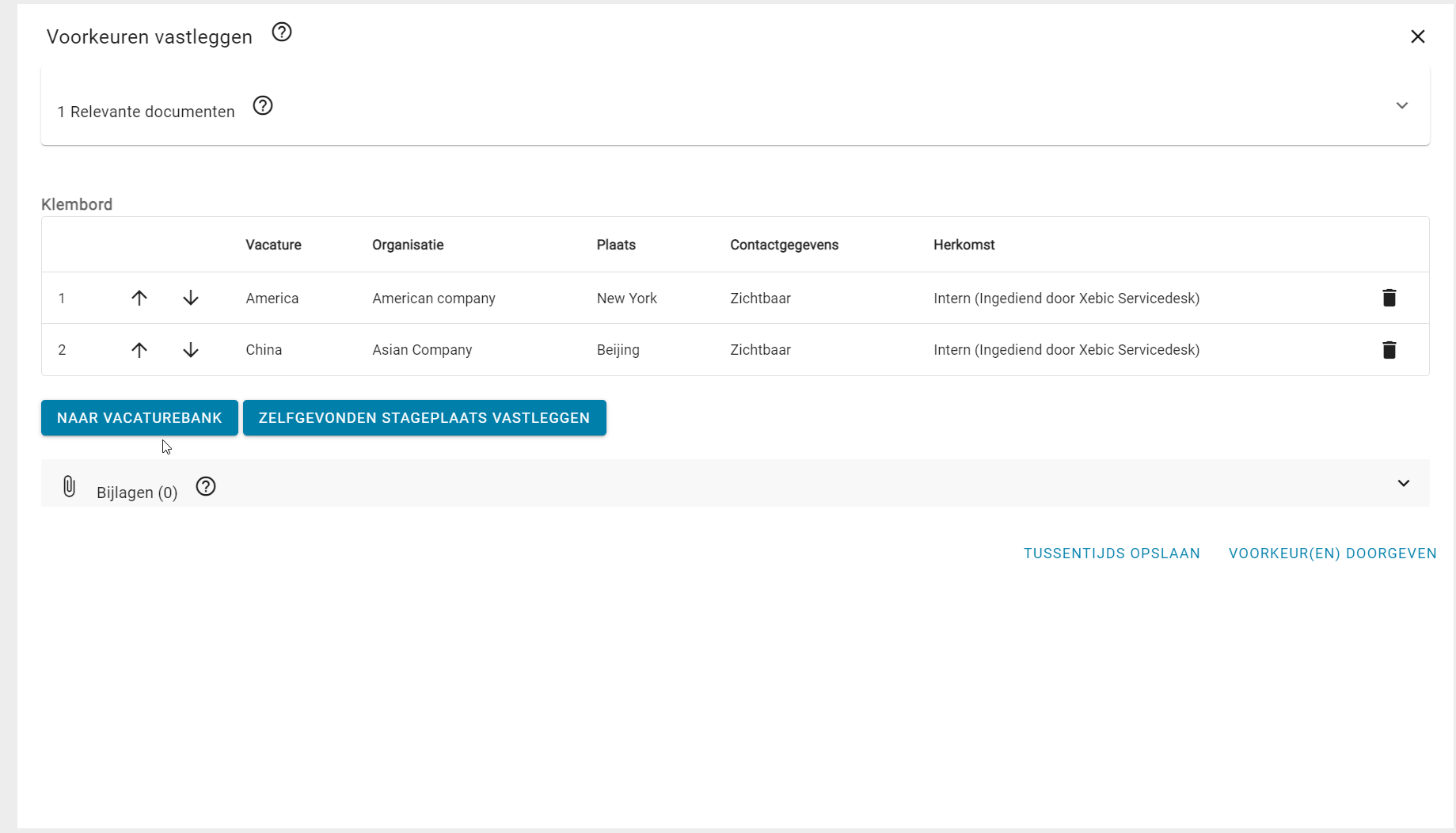This screenshot has width=1456, height=833.
Task: Click Zichtbaar in the America row
Action: pos(760,299)
